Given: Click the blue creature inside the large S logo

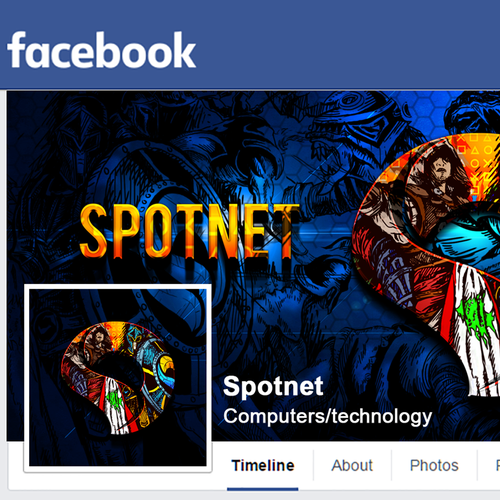Looking at the screenshot, I should [x=467, y=232].
